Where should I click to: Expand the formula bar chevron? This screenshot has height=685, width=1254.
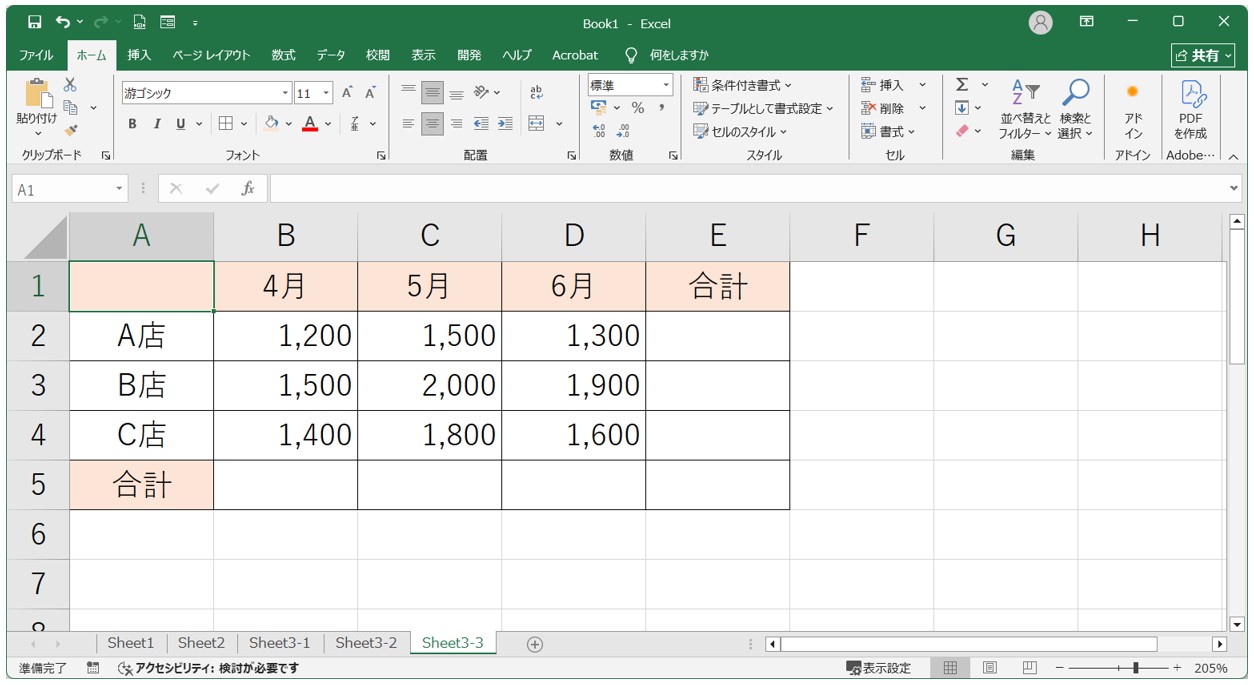pos(1234,188)
